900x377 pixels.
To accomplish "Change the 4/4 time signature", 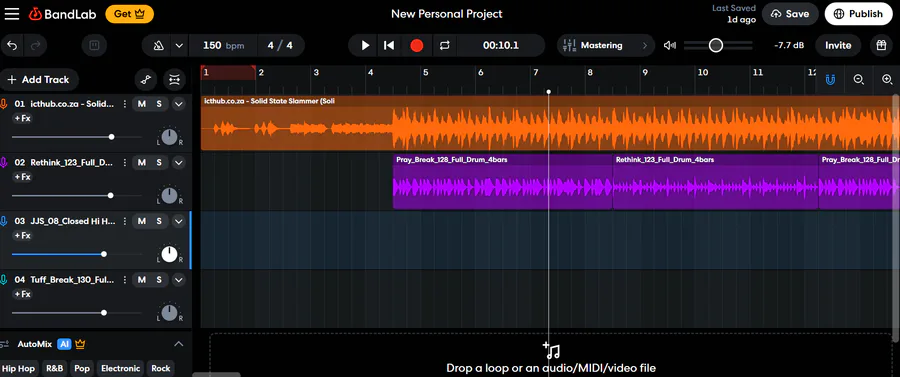I will click(281, 45).
